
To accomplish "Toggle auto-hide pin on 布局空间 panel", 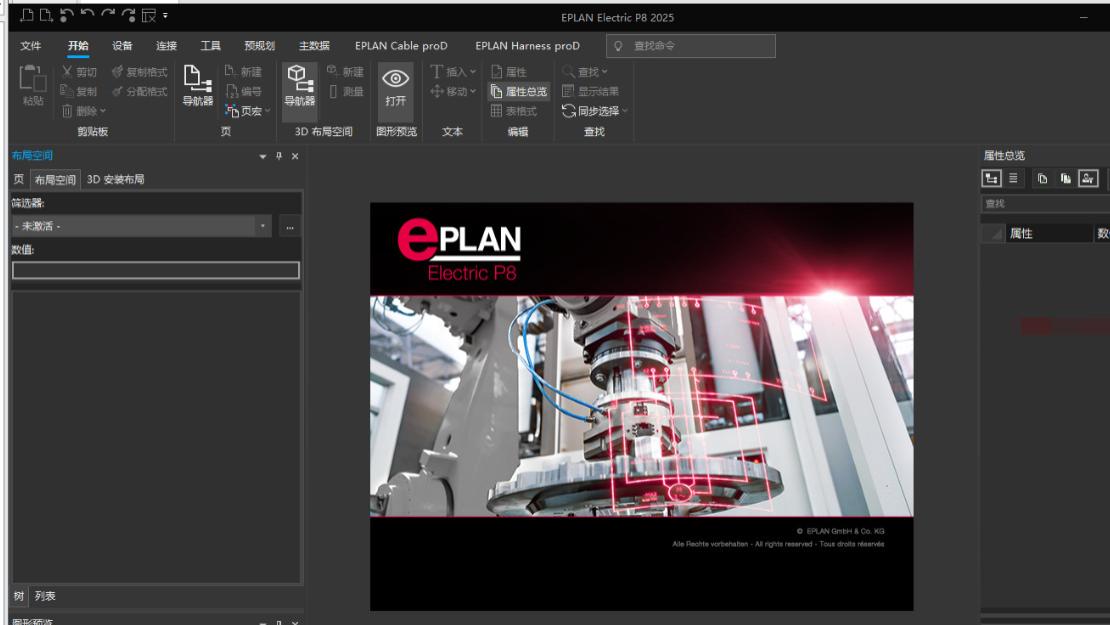I will tap(276, 155).
